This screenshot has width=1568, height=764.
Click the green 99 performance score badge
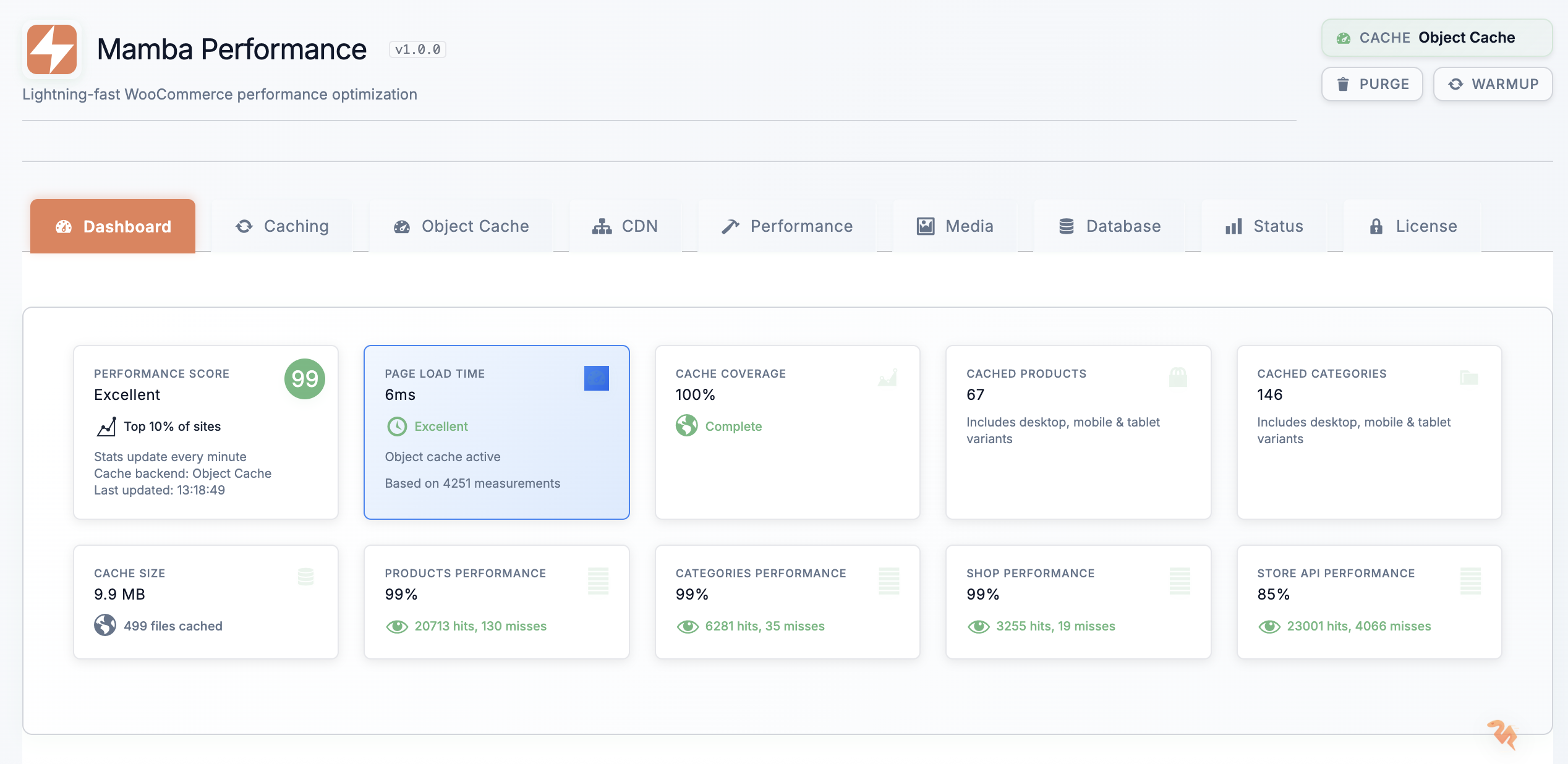[304, 379]
